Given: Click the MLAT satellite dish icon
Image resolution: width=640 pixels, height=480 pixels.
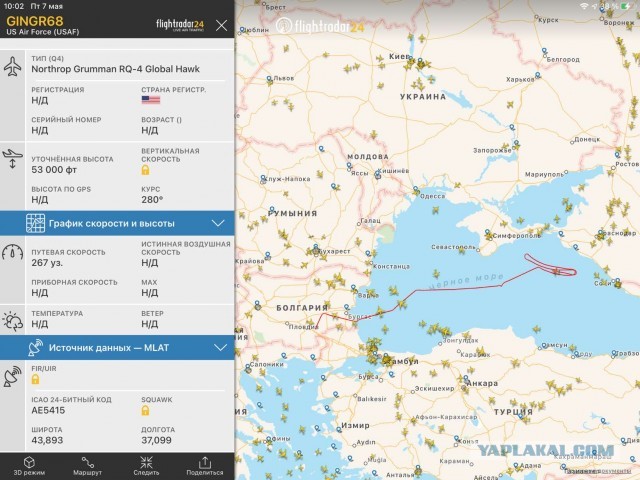Looking at the screenshot, I should (x=36, y=348).
